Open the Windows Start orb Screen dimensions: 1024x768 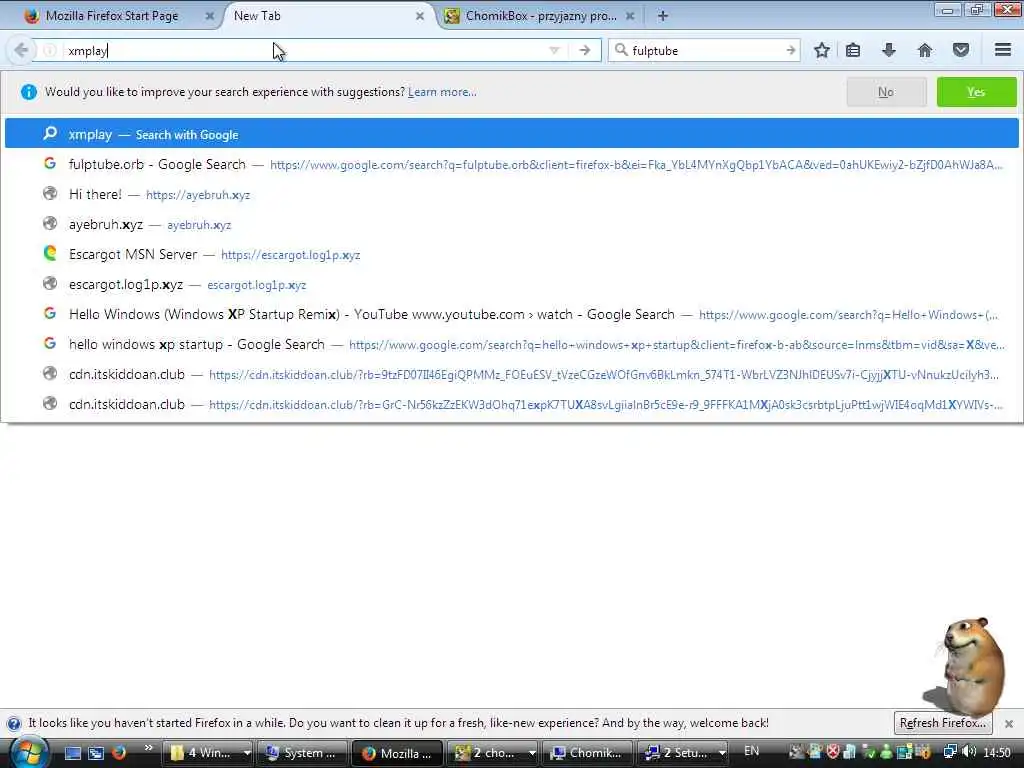pyautogui.click(x=28, y=753)
